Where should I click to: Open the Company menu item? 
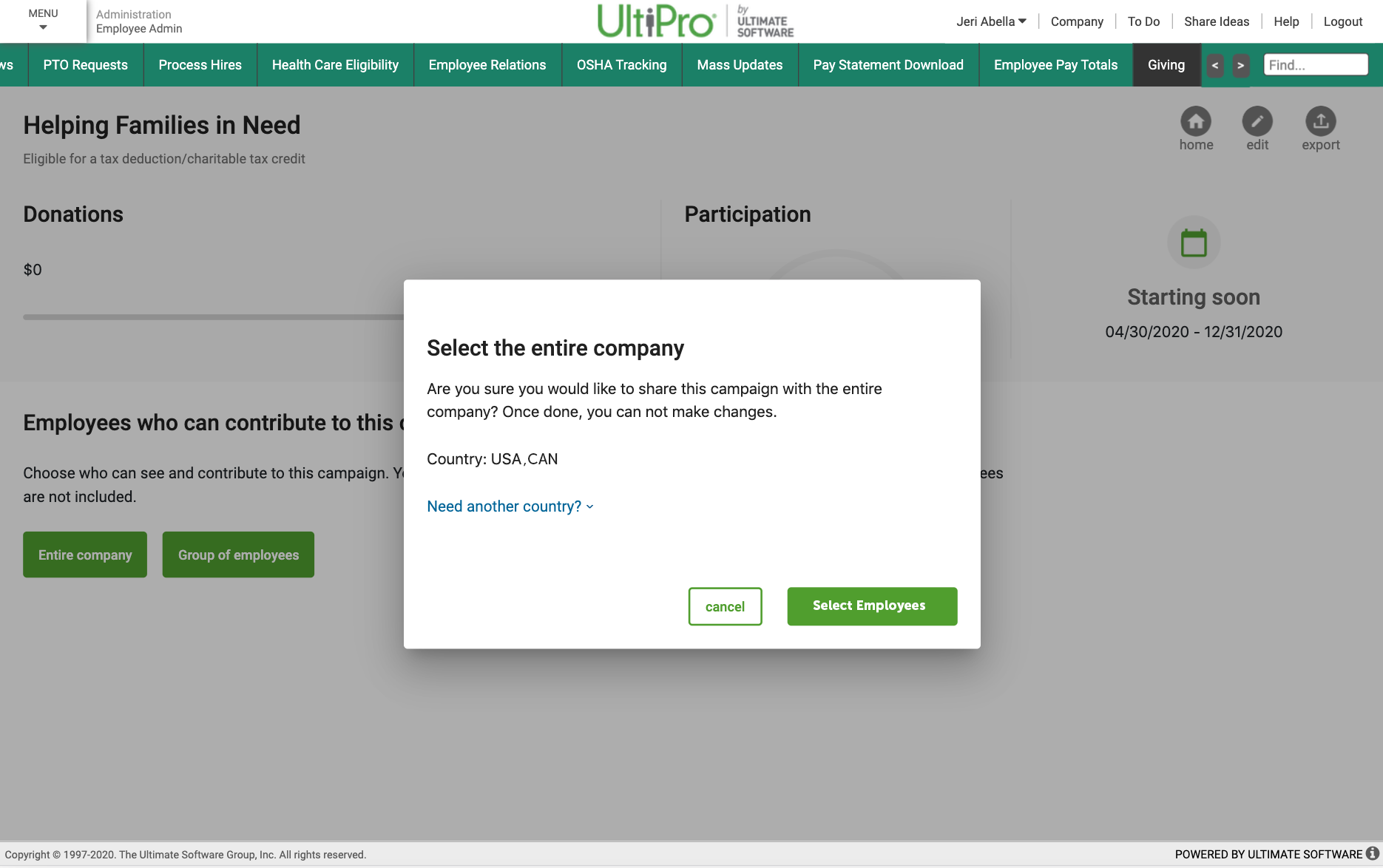point(1077,21)
